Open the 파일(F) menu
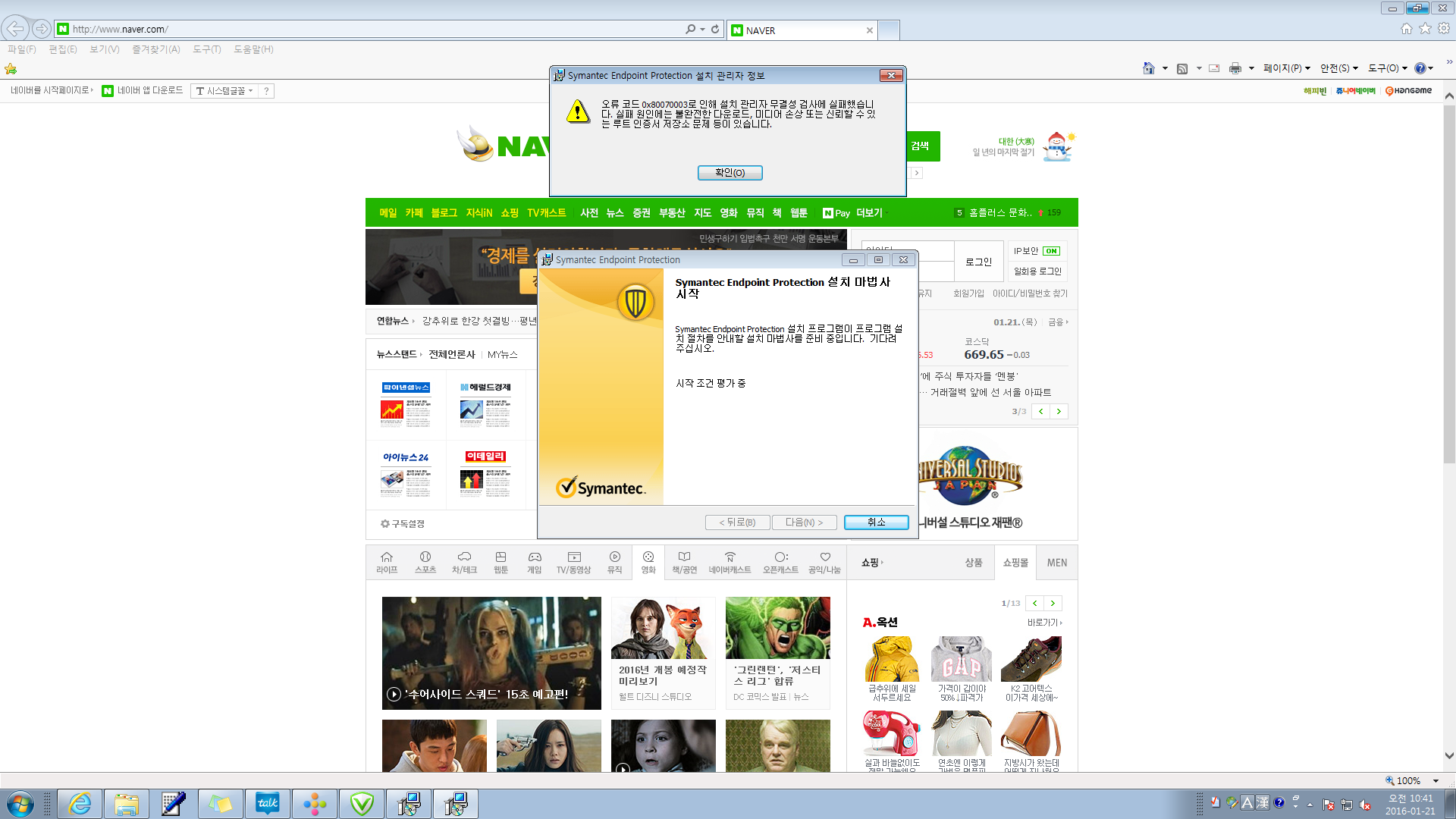 click(22, 49)
